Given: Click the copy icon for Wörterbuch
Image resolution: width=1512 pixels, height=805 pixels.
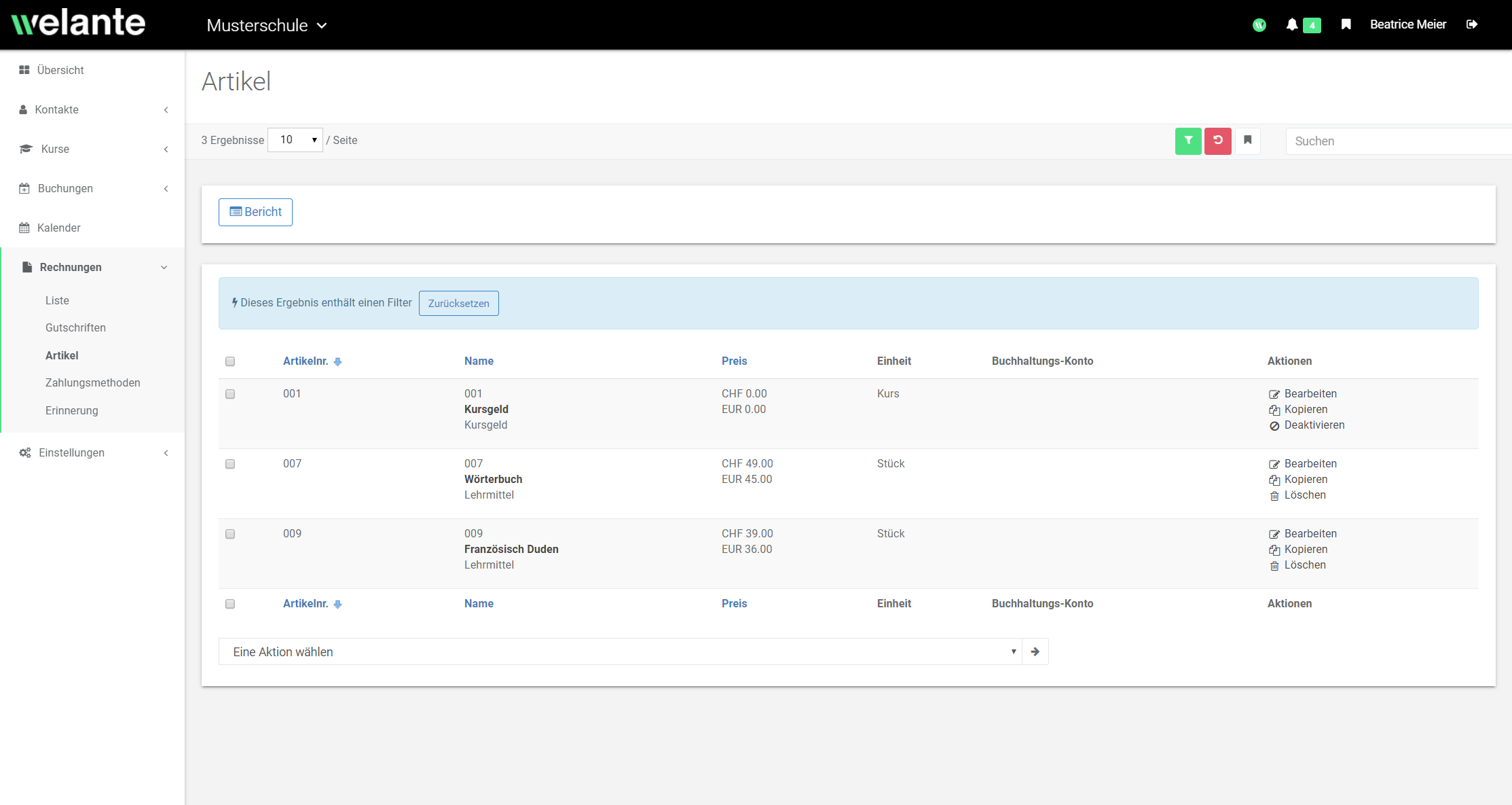Looking at the screenshot, I should point(1274,480).
